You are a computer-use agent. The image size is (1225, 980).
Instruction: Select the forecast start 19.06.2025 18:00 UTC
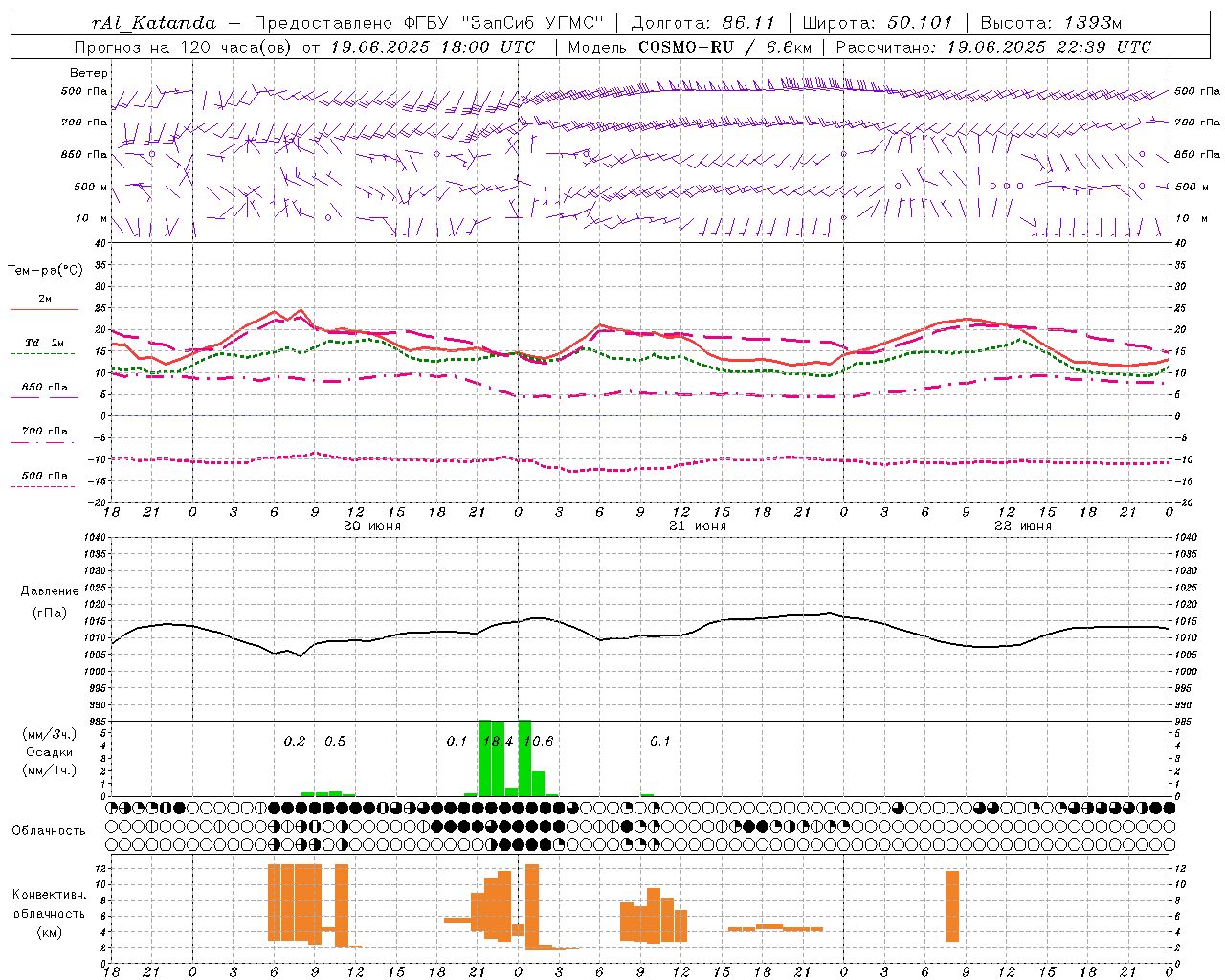tap(433, 47)
